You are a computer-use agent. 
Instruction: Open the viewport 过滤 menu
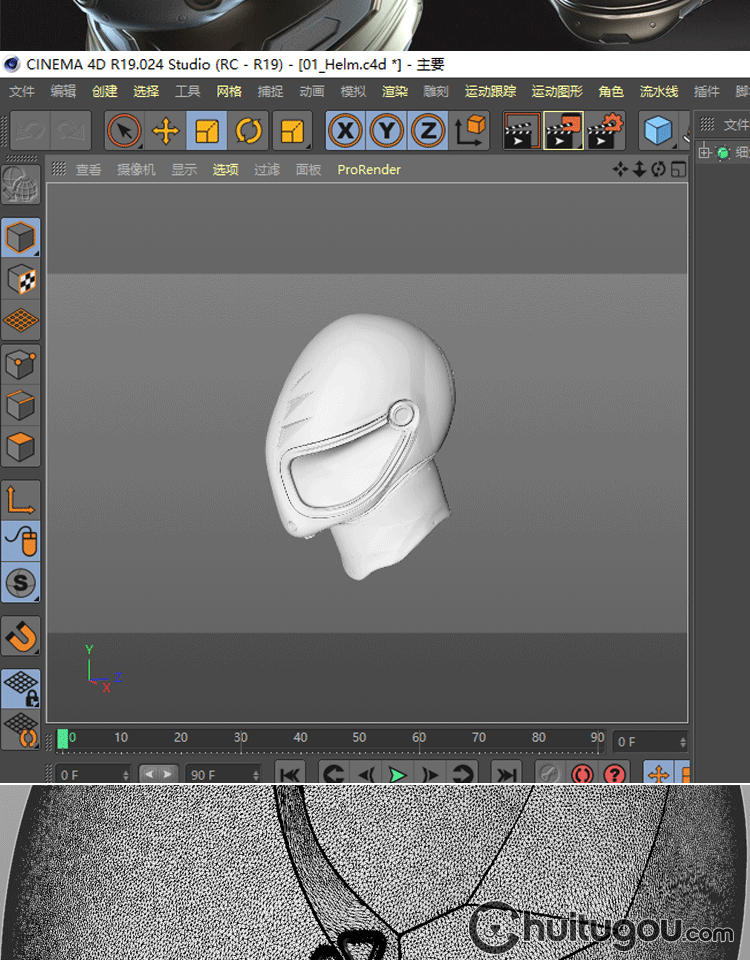(267, 170)
